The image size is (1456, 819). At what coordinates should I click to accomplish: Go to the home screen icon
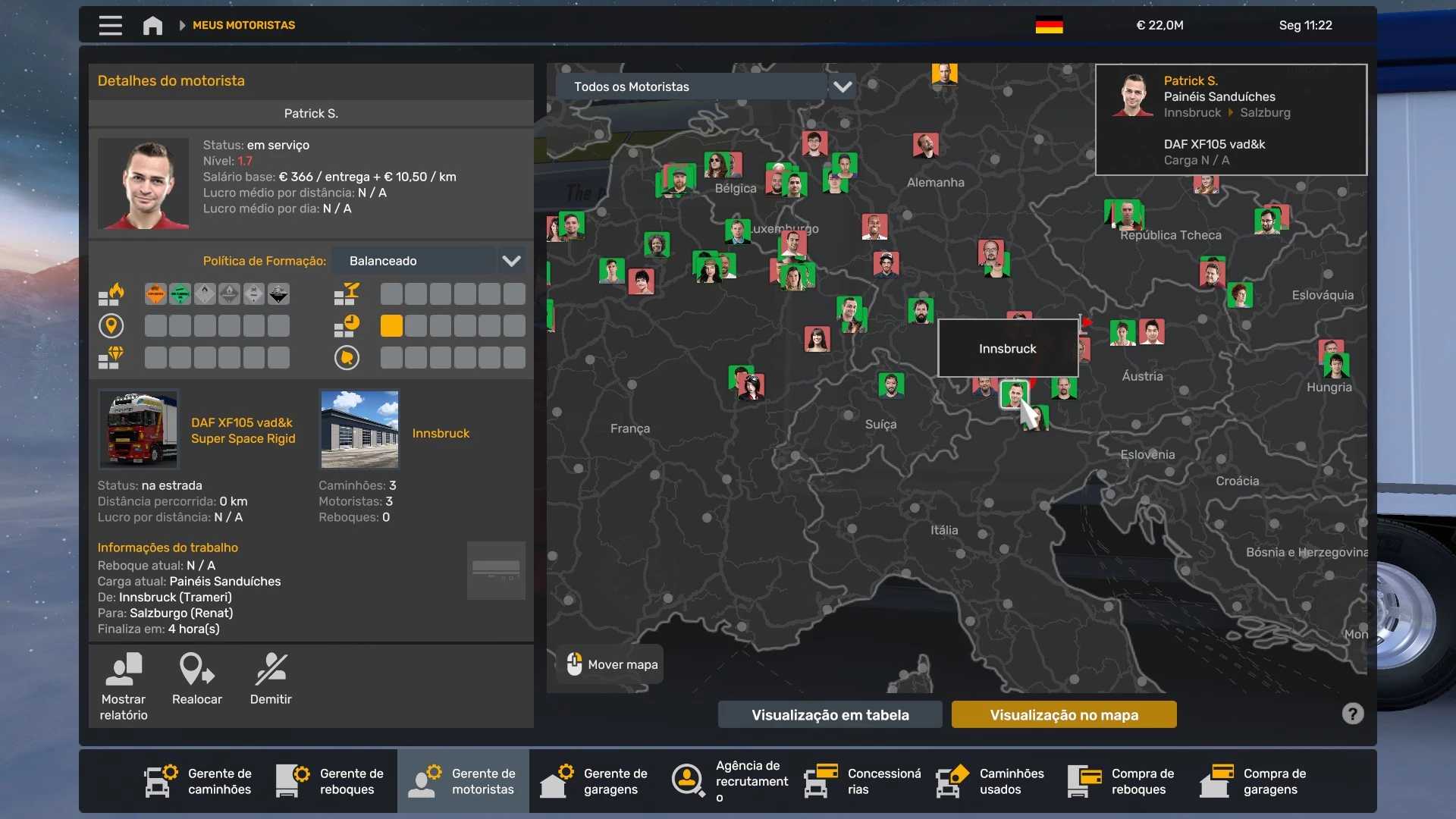tap(152, 26)
